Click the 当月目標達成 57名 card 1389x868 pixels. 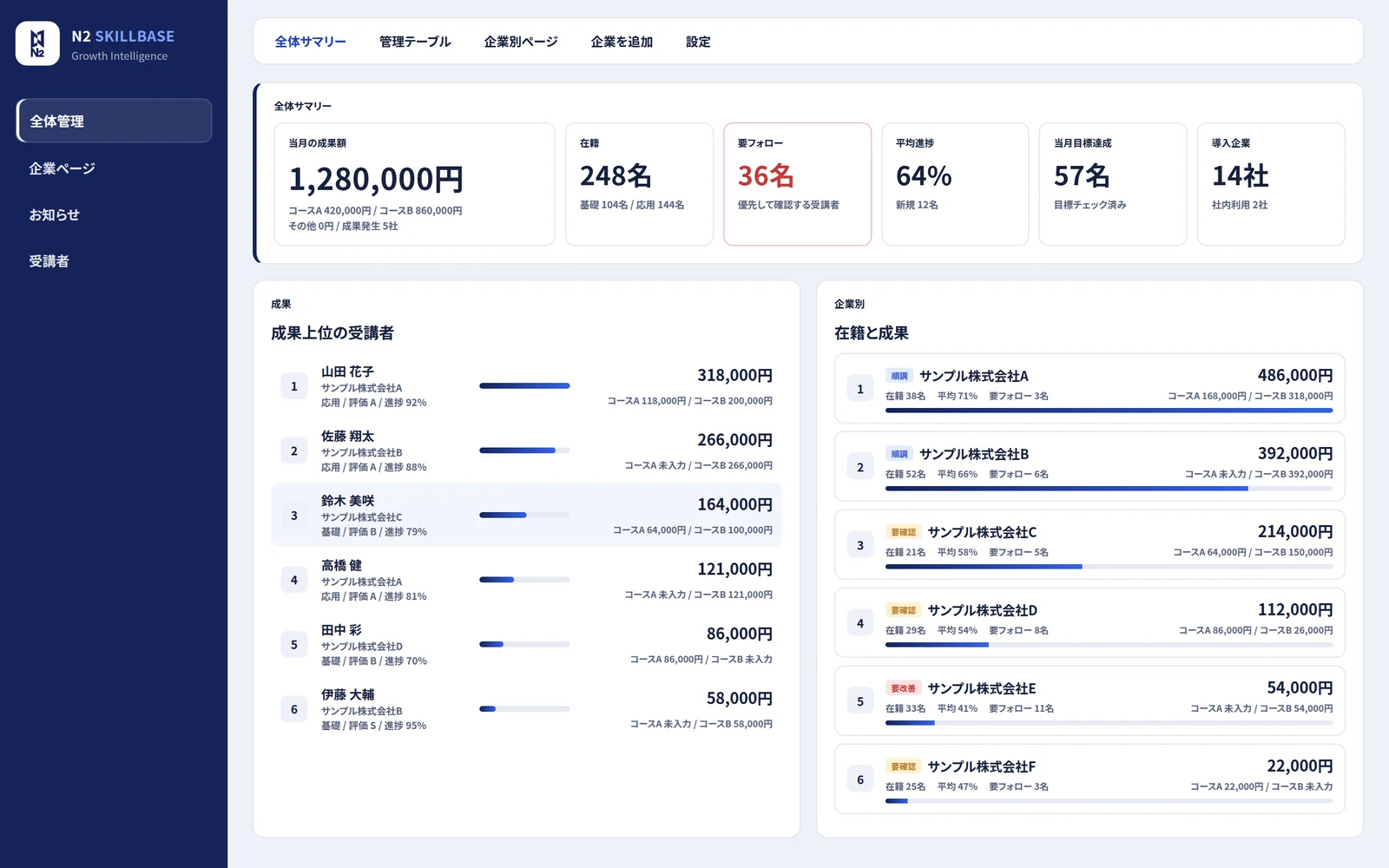click(1113, 184)
